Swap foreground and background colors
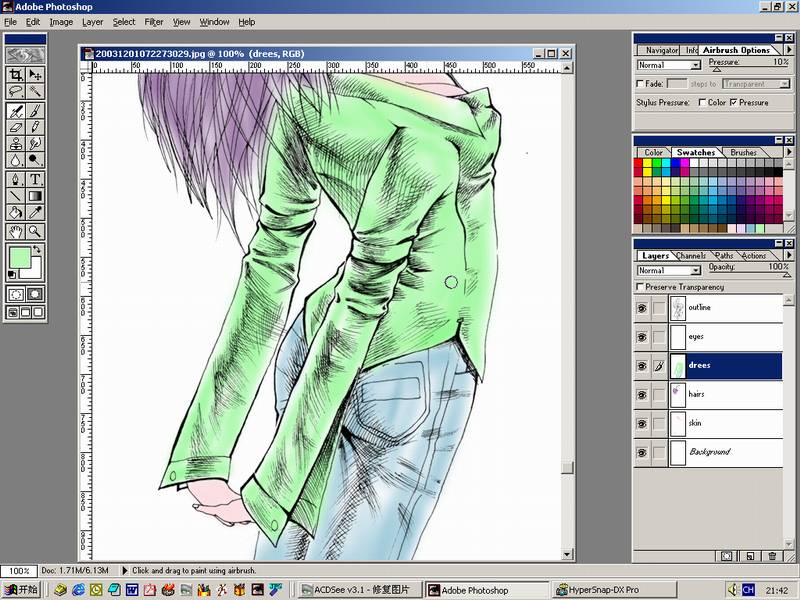The width and height of the screenshot is (800, 600). click(x=37, y=249)
